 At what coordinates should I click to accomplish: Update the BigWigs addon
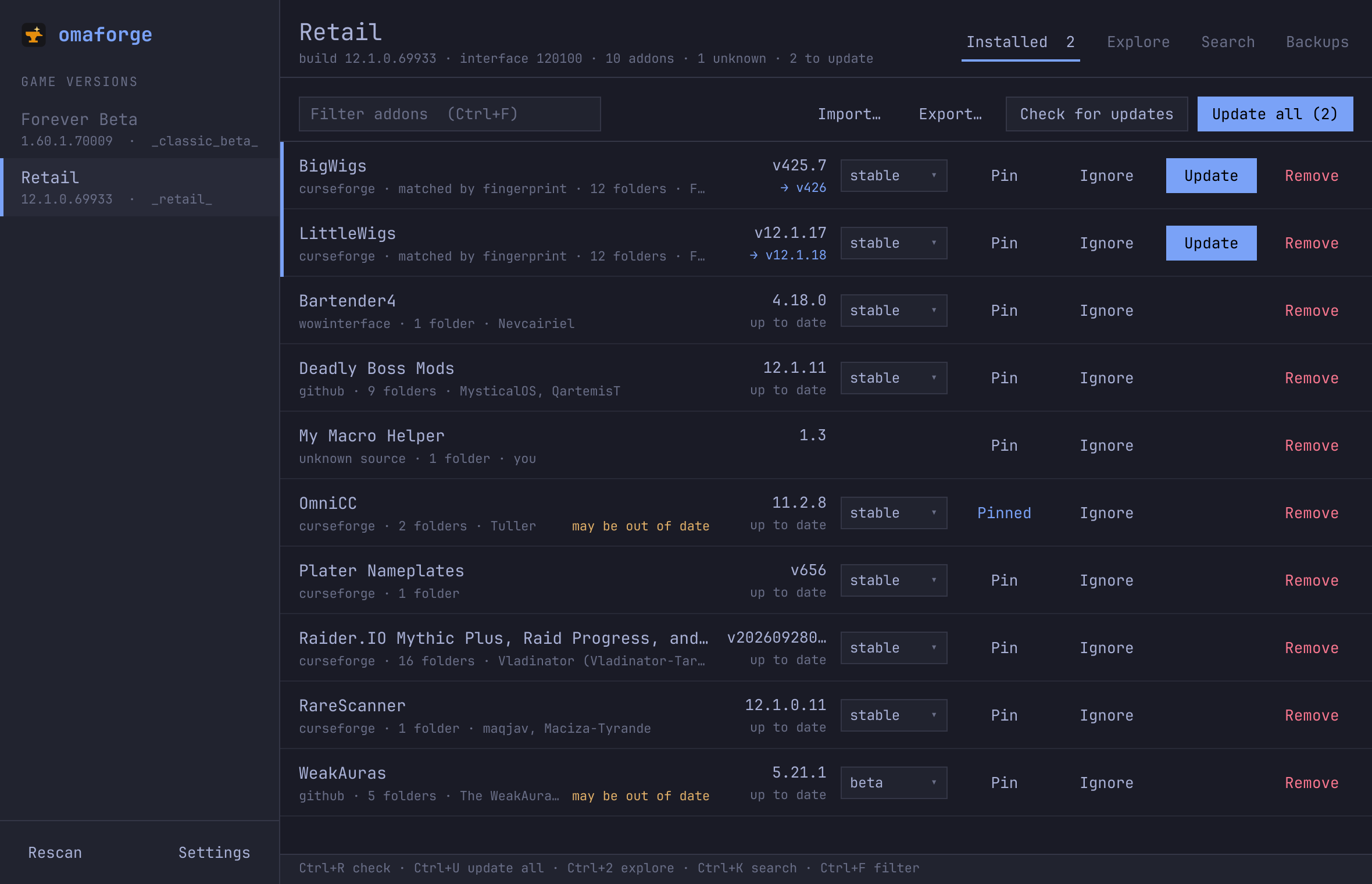1211,176
